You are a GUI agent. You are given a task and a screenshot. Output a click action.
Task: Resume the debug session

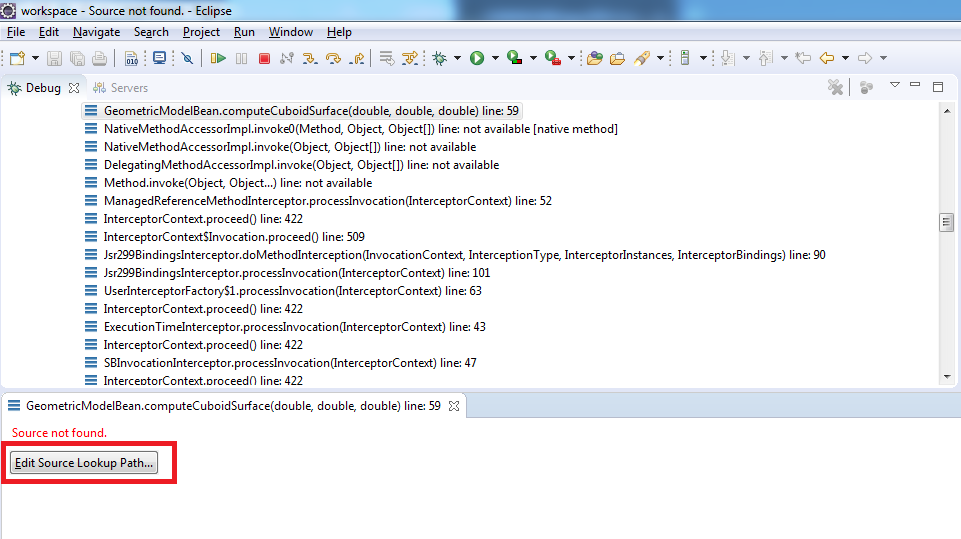[218, 58]
